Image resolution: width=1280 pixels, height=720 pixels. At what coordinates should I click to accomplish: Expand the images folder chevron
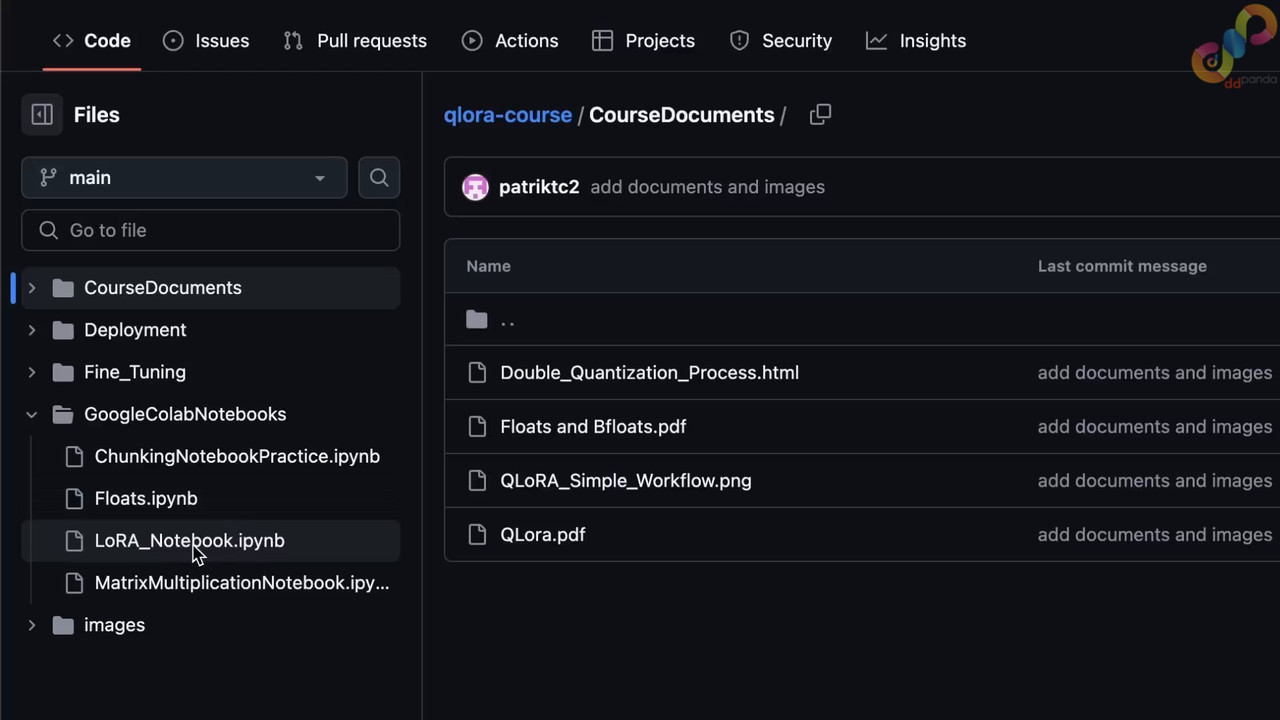31,625
